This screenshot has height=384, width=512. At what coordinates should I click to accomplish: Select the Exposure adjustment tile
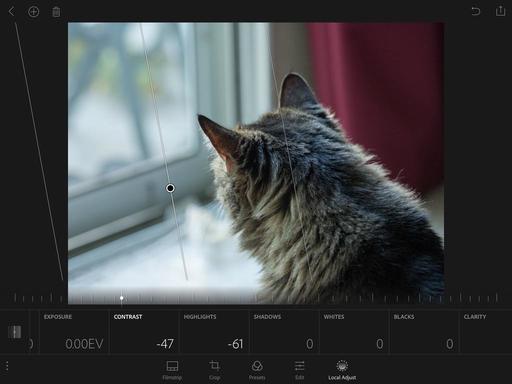[x=74, y=332]
